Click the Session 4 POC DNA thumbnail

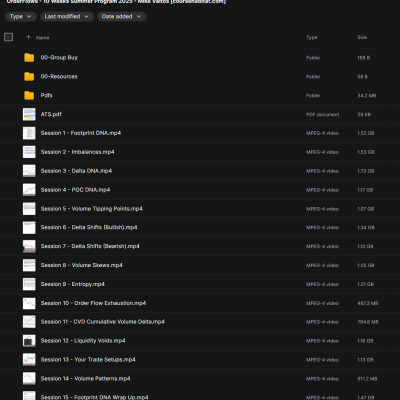pyautogui.click(x=29, y=190)
